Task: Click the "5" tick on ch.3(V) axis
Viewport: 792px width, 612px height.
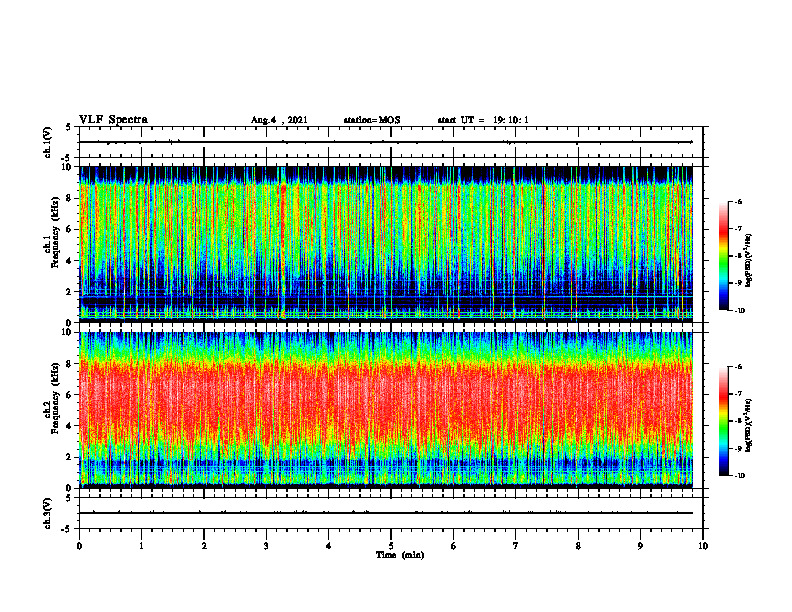Action: 68,498
